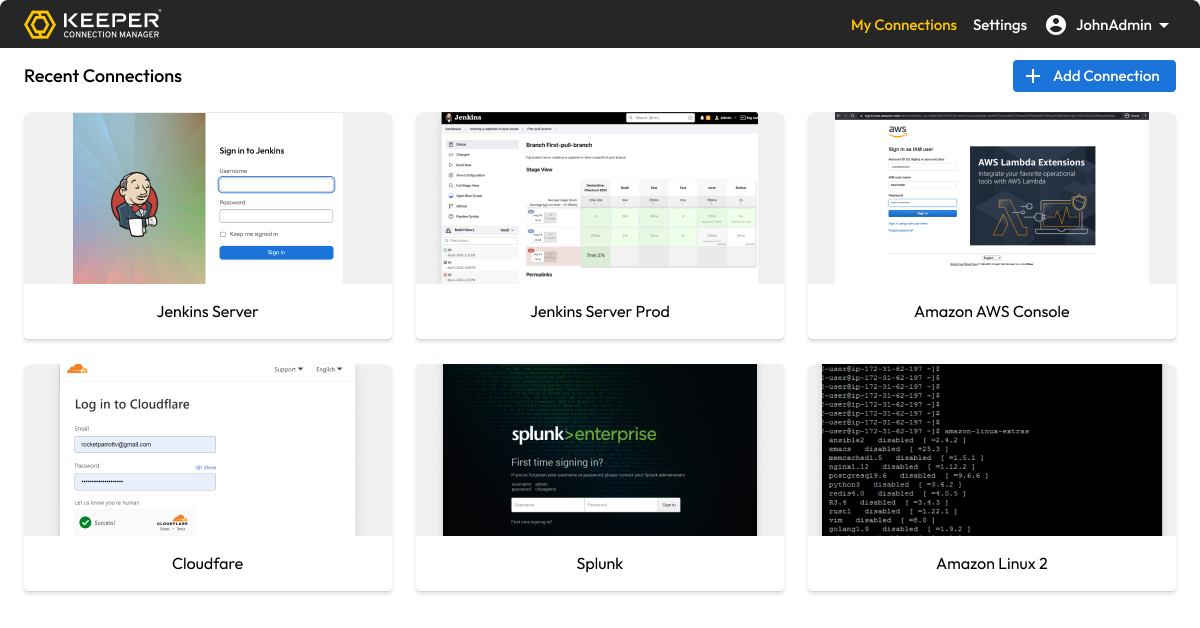The image size is (1200, 628).
Task: Click the green Success checkmark icon
Action: tap(85, 522)
